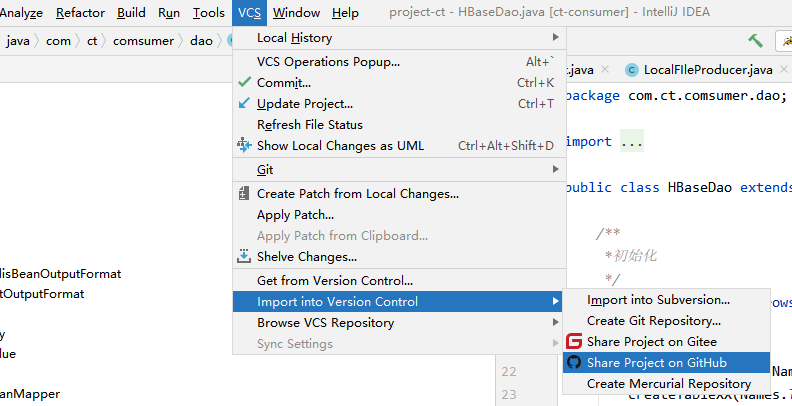
Task: Click the java breadcrumb
Action: tap(18, 41)
